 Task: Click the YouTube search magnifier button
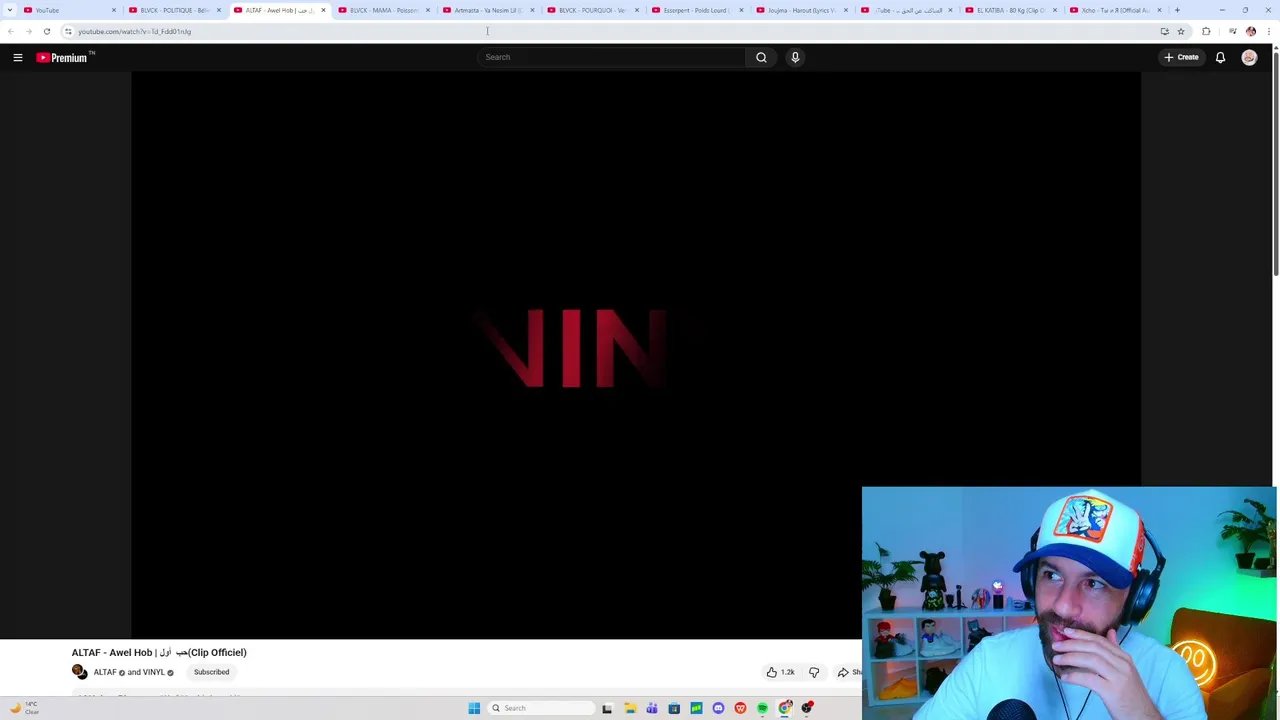click(x=761, y=58)
